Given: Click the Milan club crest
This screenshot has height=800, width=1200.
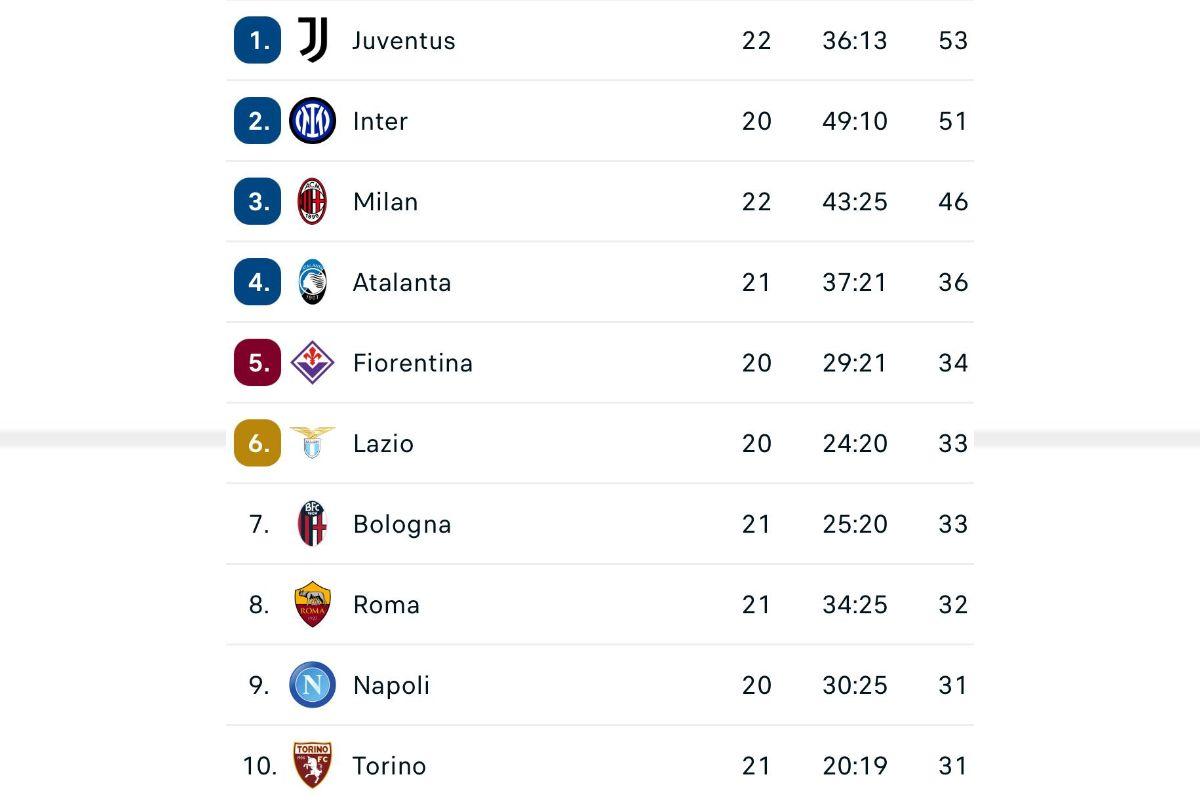Looking at the screenshot, I should [x=312, y=201].
